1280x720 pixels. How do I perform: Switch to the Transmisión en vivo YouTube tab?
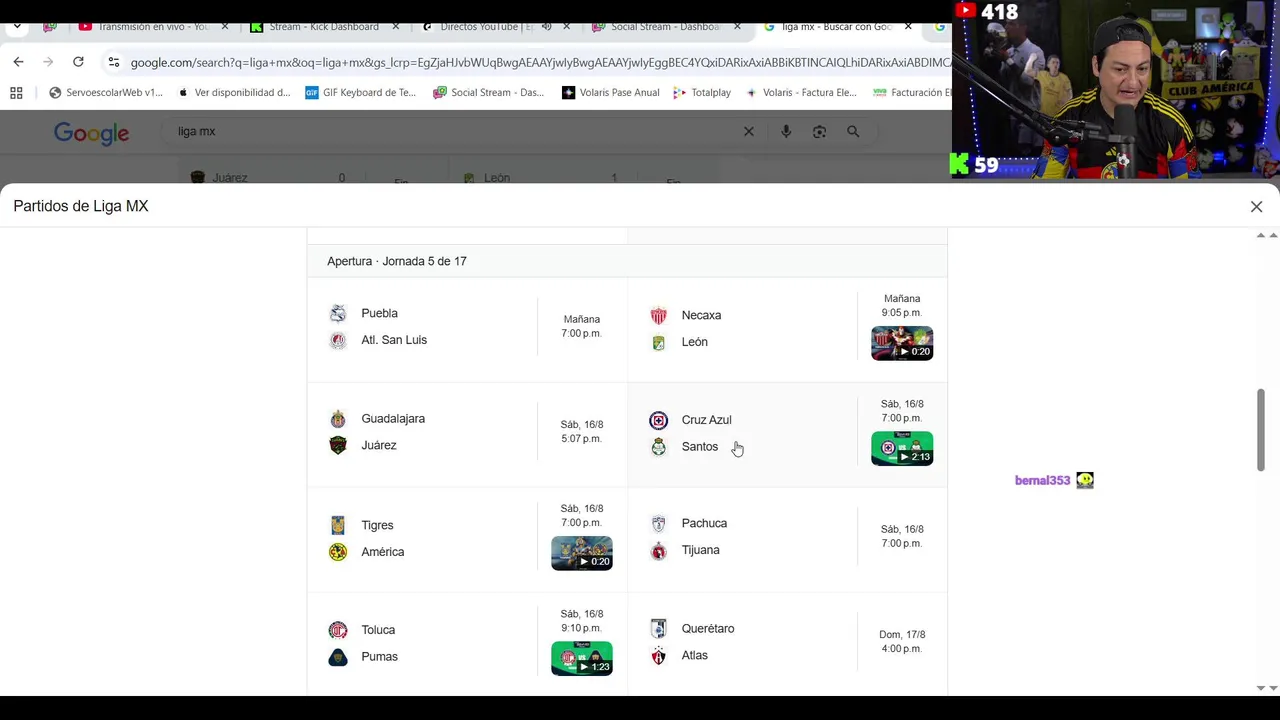(153, 27)
